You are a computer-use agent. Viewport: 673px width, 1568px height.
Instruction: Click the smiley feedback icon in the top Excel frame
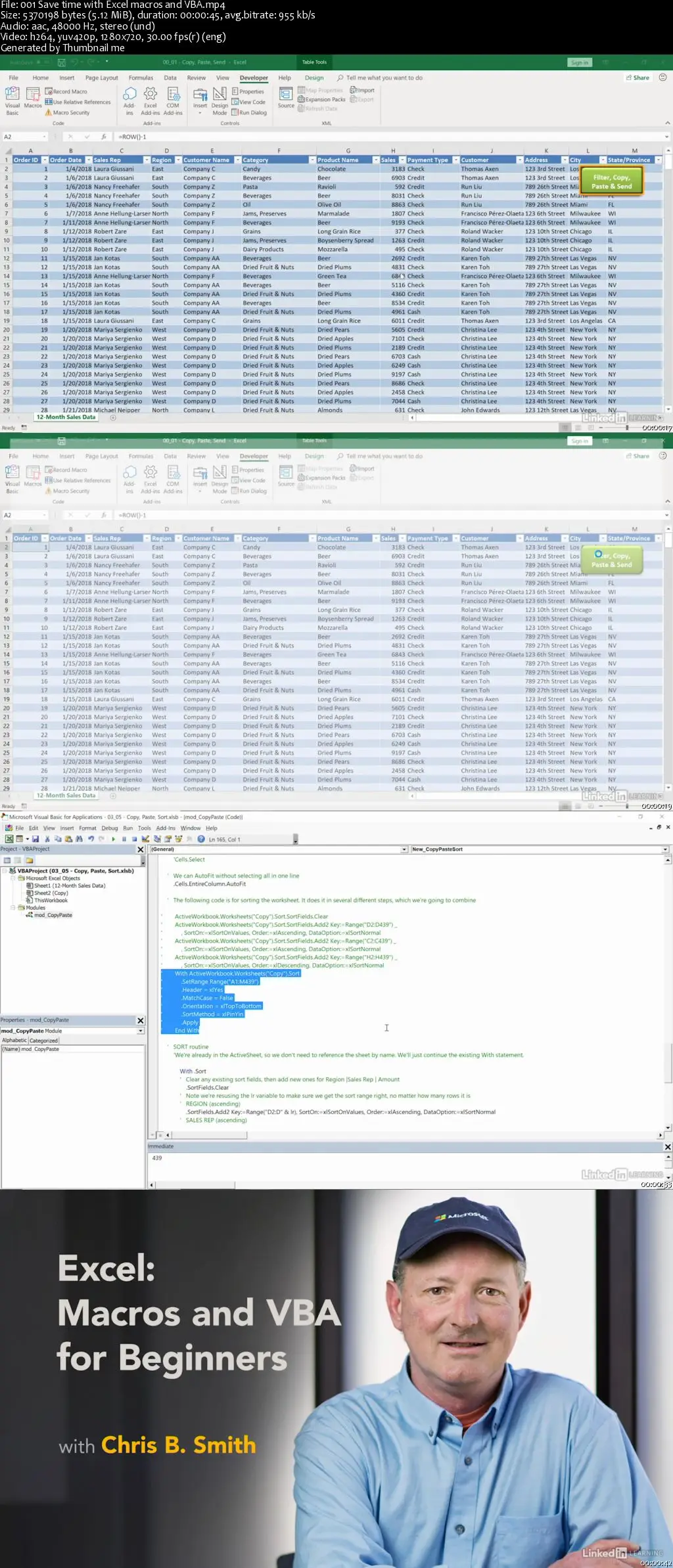[662, 78]
